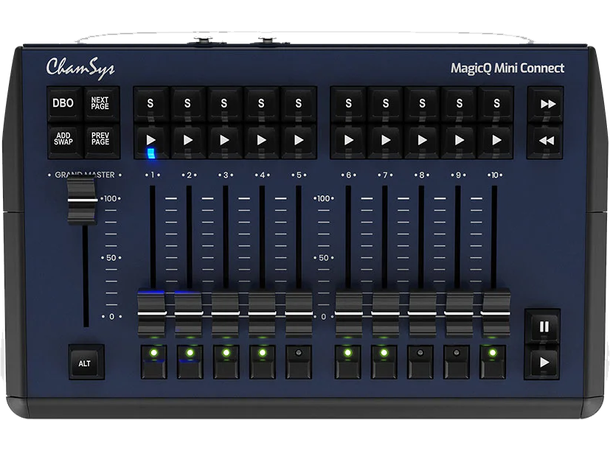Click fader 8 knob
Viewport: 610px width, 450px height.
422,313
